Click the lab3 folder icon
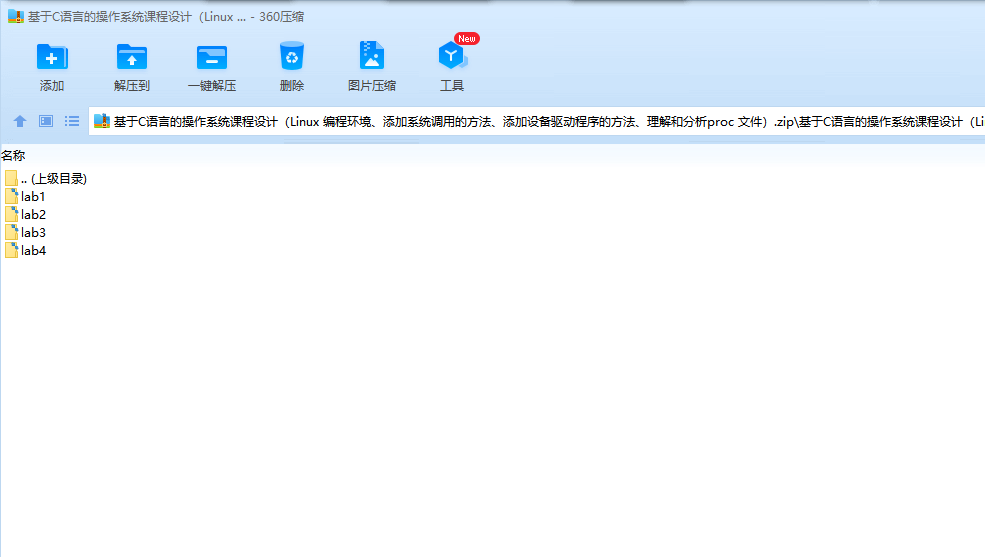 click(11, 233)
